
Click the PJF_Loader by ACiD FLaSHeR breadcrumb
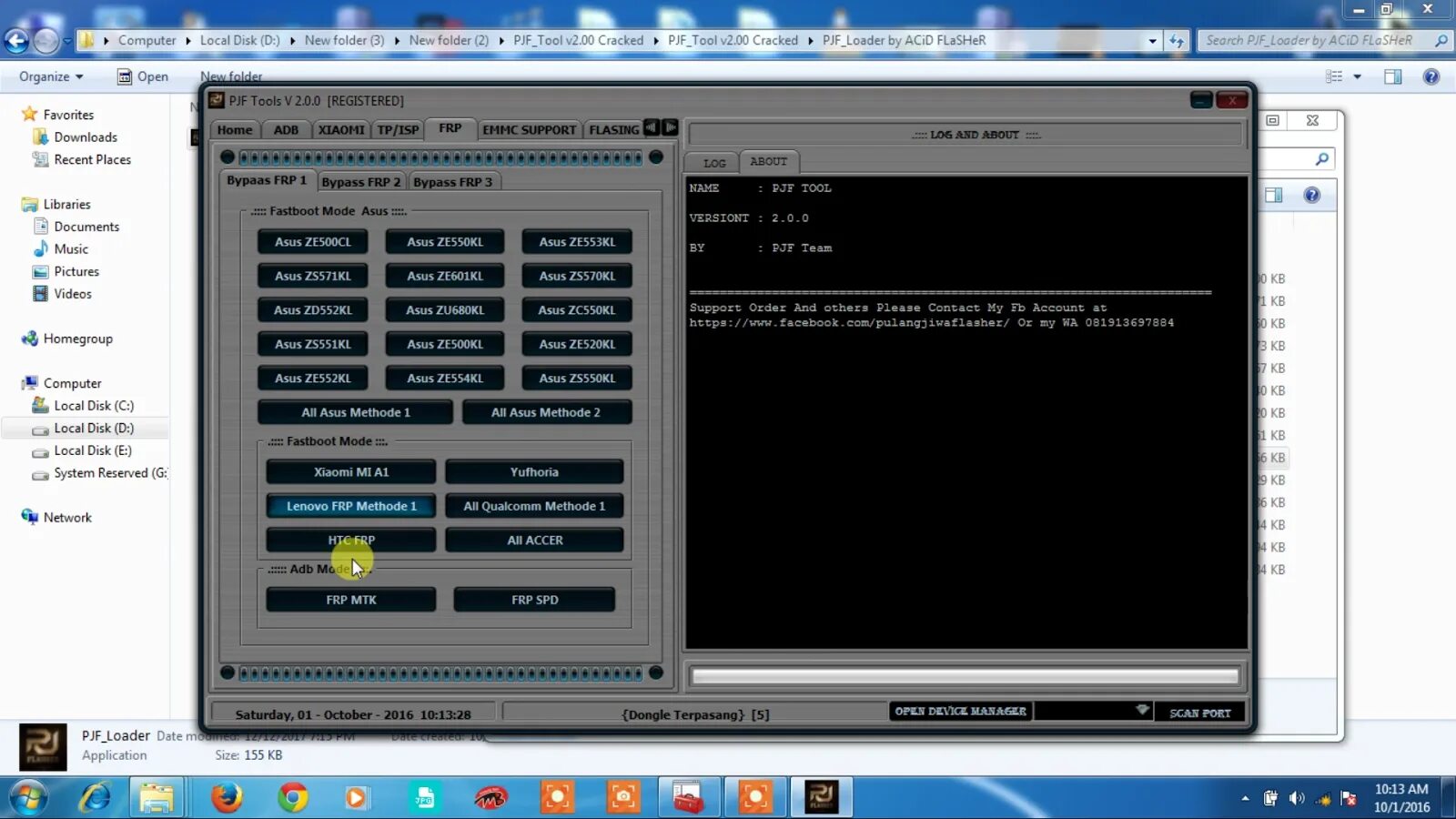click(x=904, y=41)
